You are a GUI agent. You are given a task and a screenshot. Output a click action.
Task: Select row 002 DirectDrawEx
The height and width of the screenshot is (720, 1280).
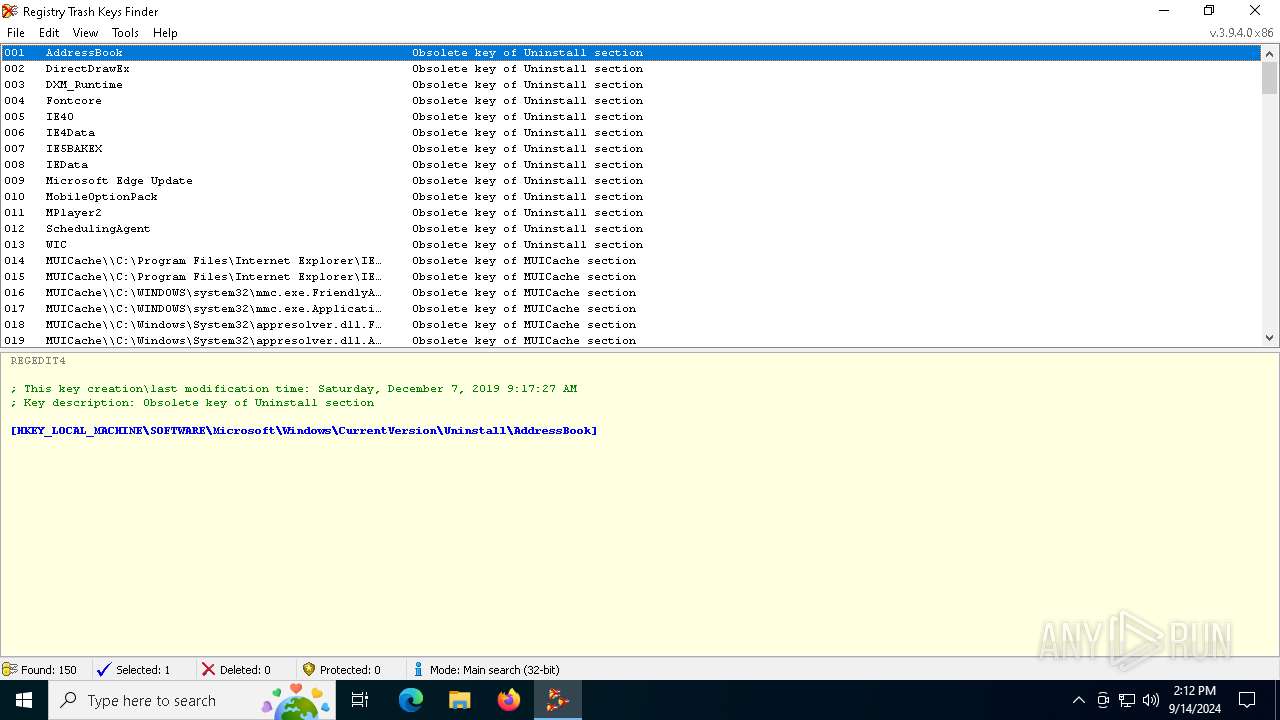(x=631, y=69)
